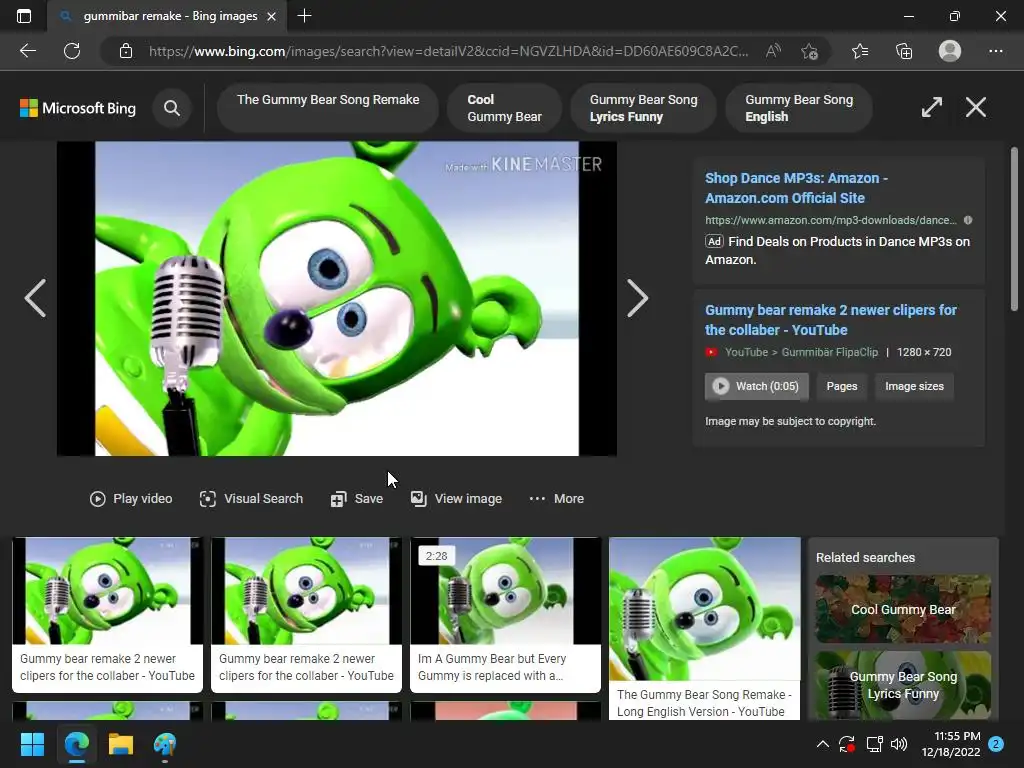Start Visual Search on this image
1024x768 pixels.
(251, 498)
